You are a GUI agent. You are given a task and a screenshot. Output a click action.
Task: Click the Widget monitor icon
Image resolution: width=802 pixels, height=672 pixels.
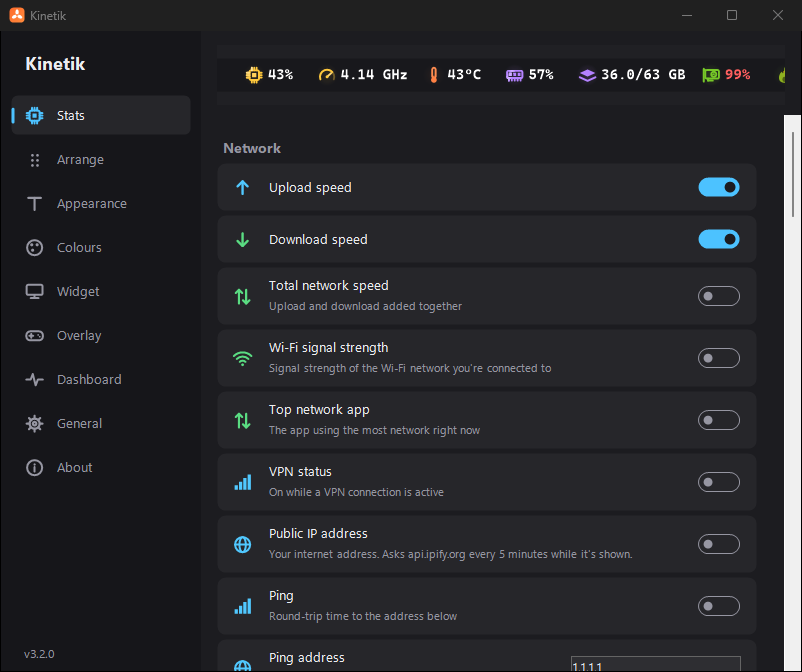tap(34, 292)
